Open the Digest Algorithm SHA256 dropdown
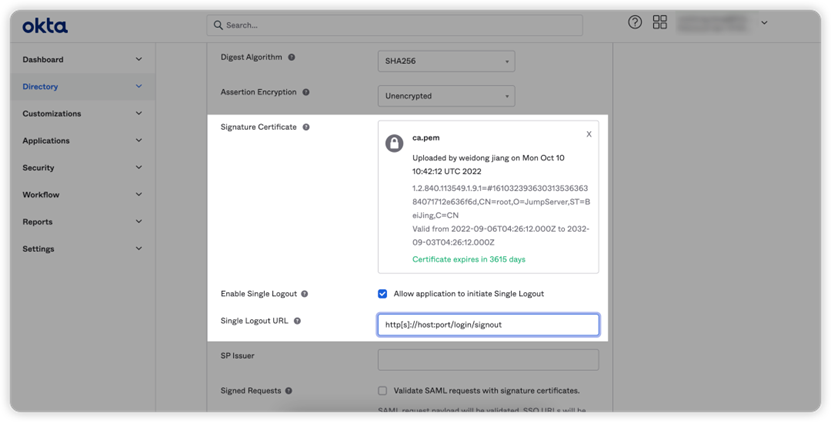The height and width of the screenshot is (422, 831). click(446, 61)
